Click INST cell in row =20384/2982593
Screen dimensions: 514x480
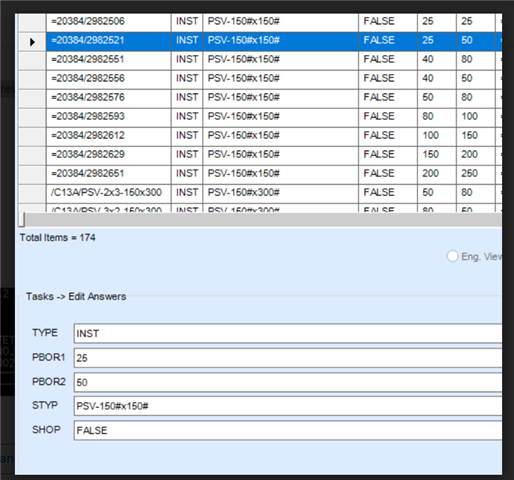coord(187,117)
